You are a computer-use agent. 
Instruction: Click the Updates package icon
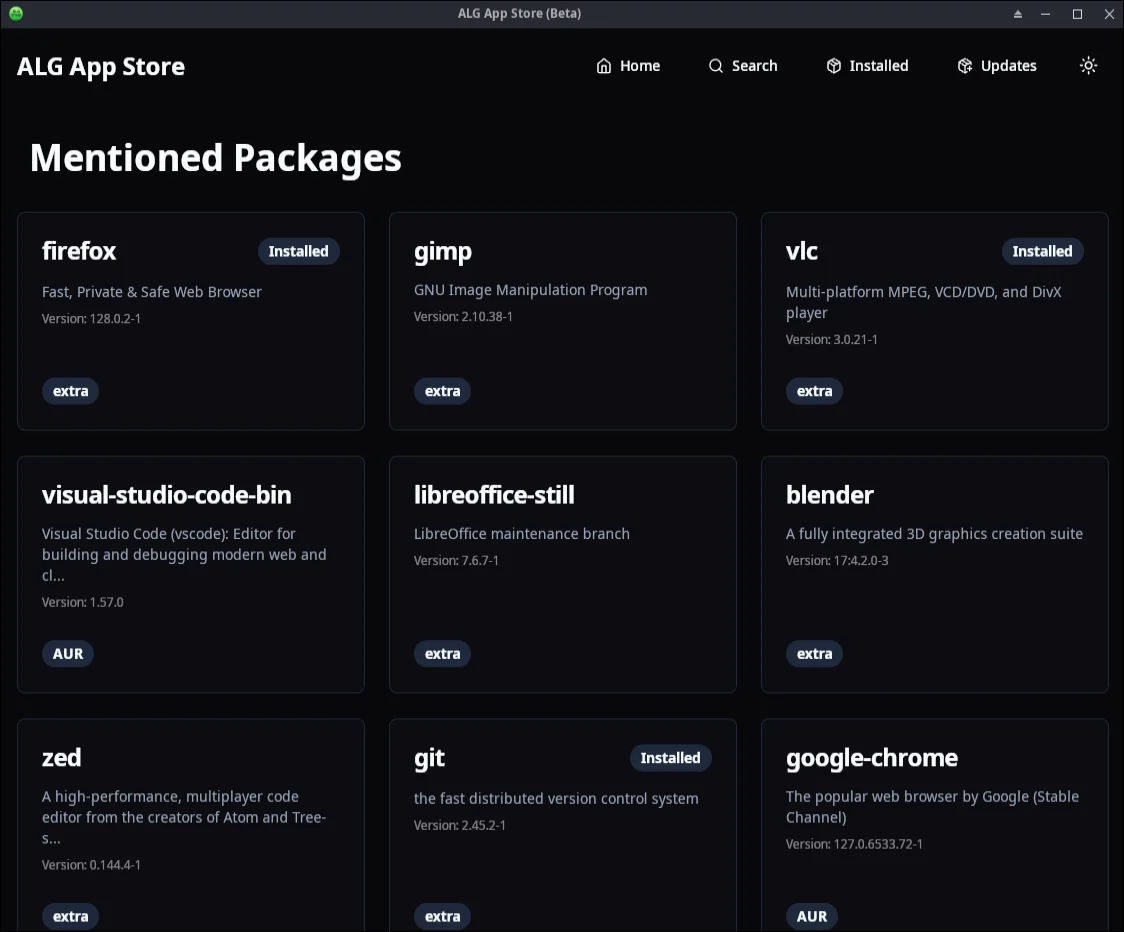[x=965, y=66]
